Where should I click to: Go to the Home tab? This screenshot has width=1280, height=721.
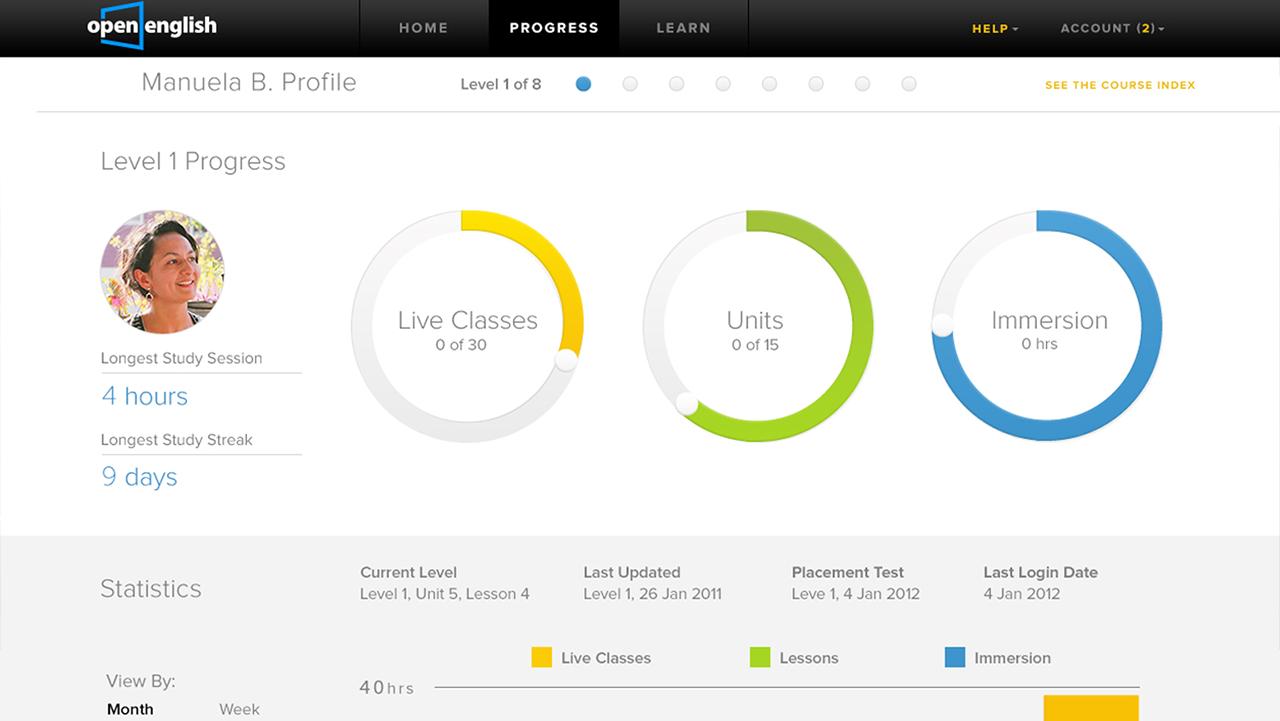423,28
